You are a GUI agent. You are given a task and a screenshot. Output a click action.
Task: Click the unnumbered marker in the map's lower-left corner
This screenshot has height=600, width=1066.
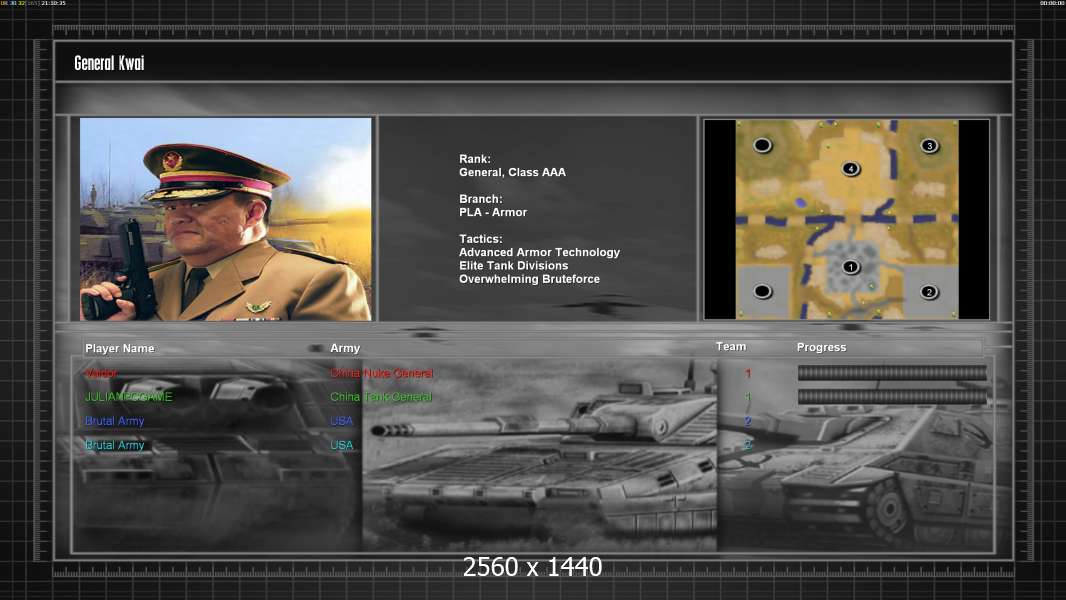[x=762, y=291]
